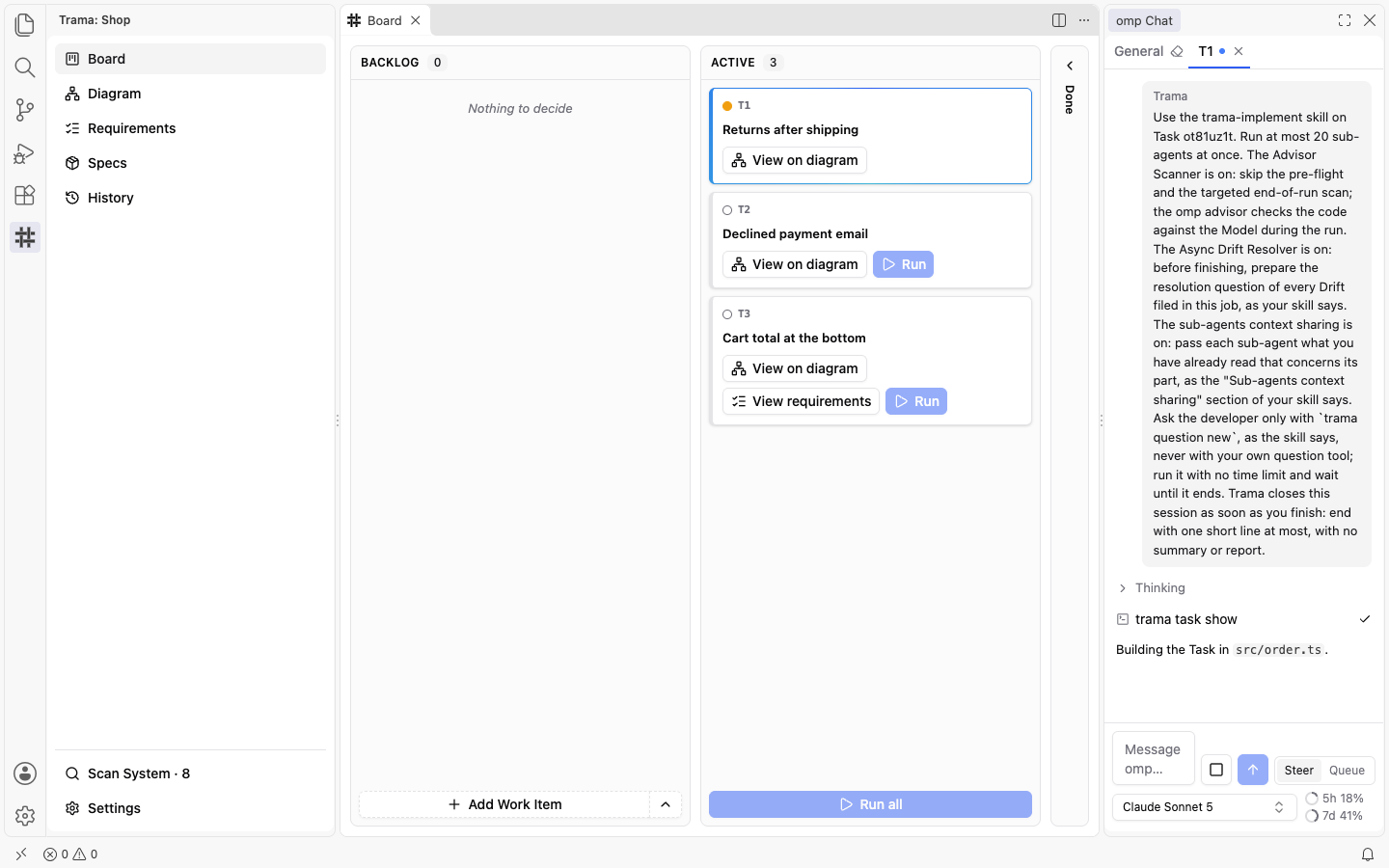
Task: Click Run on Cart total at the bottom
Action: [x=916, y=401]
